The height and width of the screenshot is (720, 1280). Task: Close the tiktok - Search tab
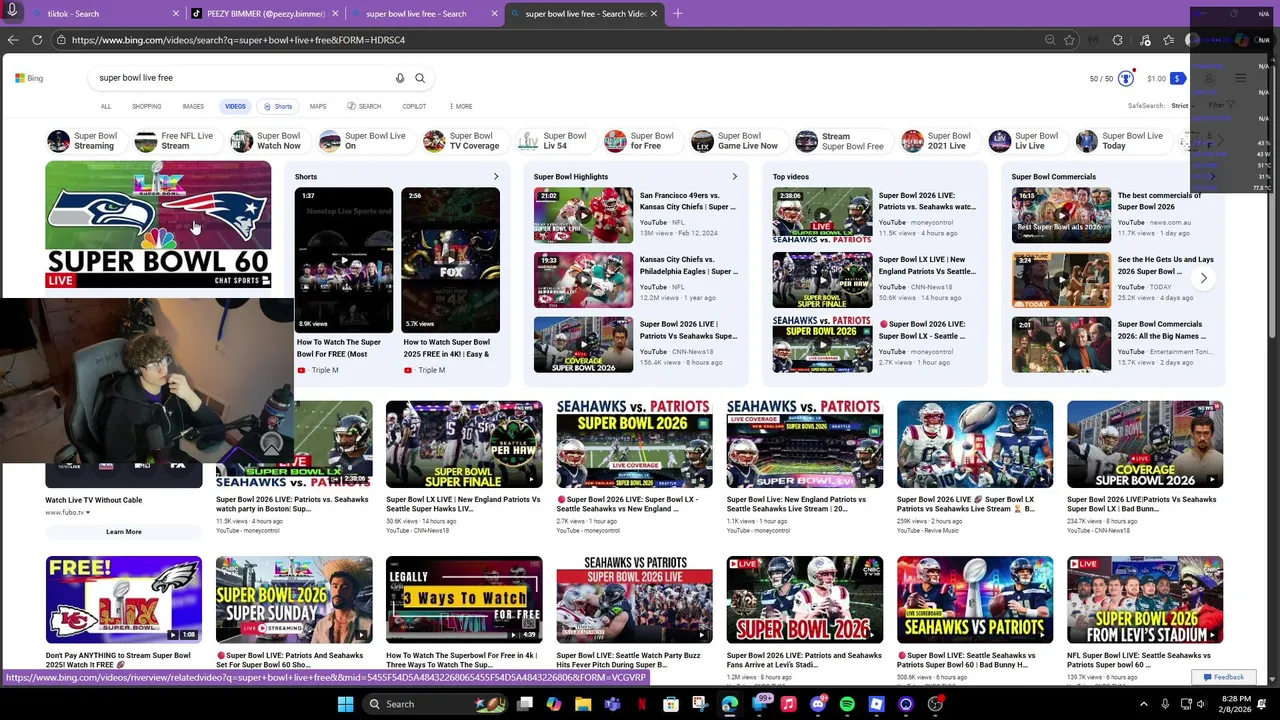[x=176, y=14]
